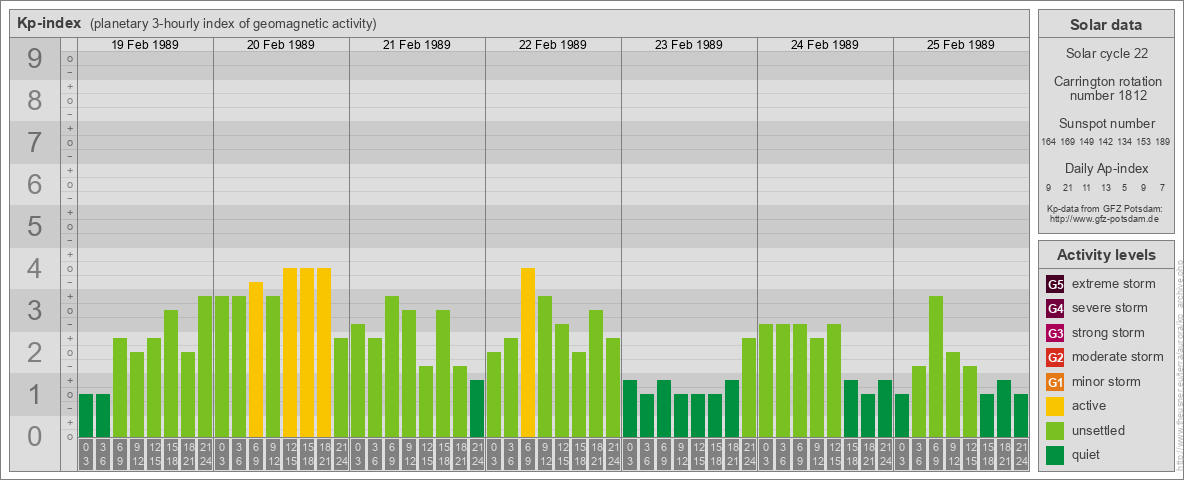This screenshot has height=480, width=1184.
Task: Click the '22 Feb 1989' date header
Action: point(553,45)
